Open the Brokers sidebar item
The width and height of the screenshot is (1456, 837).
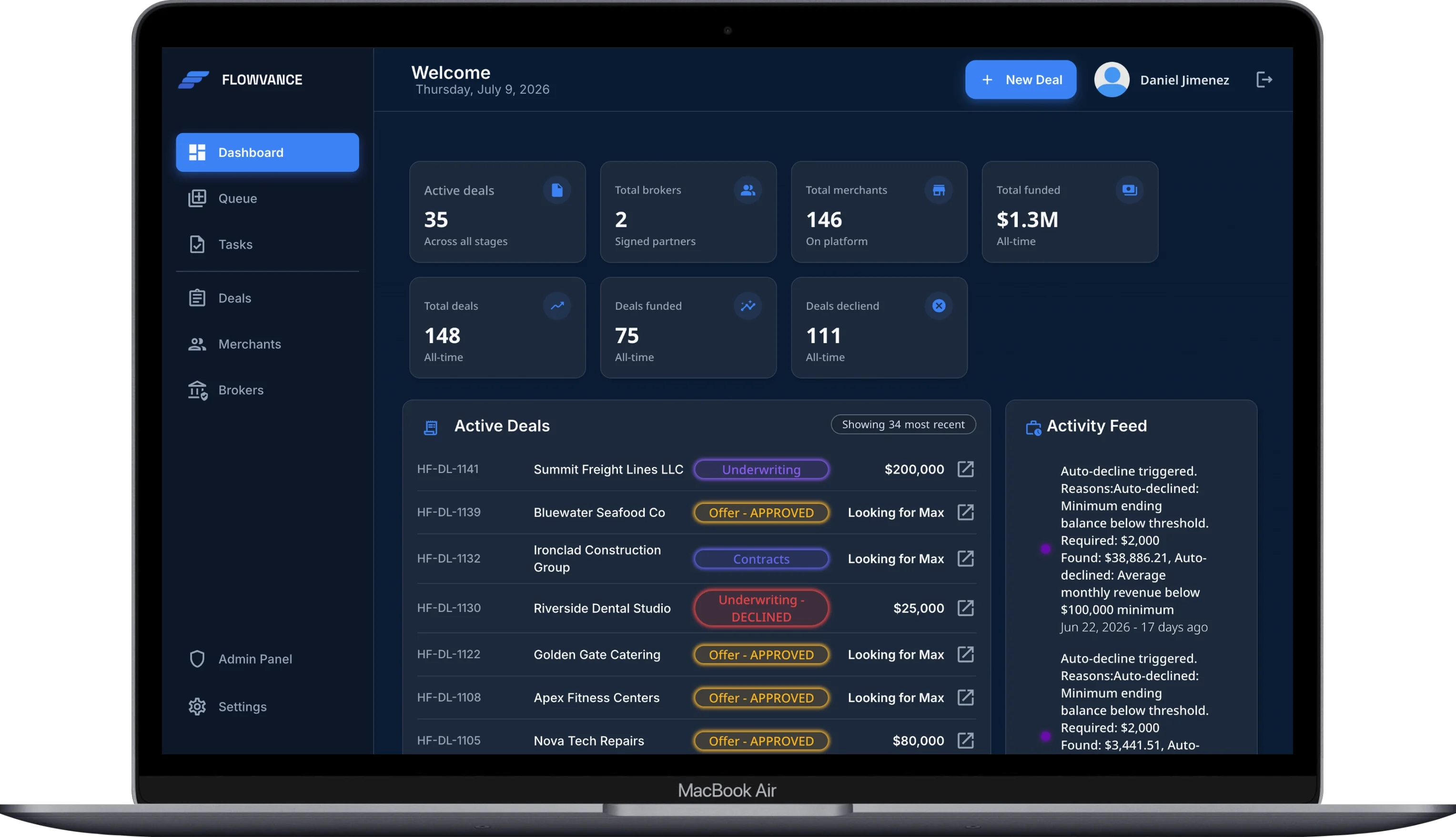[267, 390]
